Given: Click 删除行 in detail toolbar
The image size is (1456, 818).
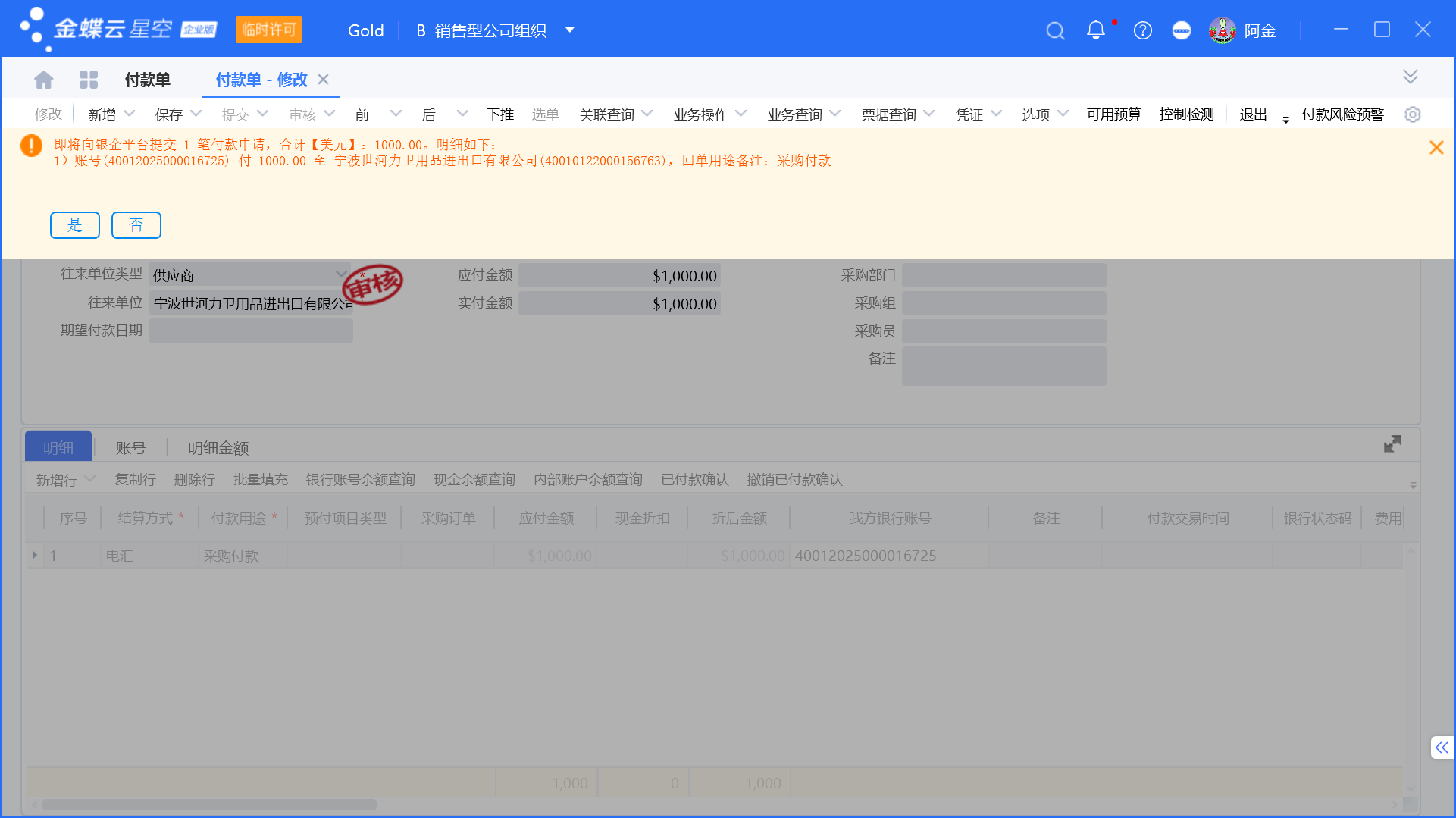Looking at the screenshot, I should [195, 480].
